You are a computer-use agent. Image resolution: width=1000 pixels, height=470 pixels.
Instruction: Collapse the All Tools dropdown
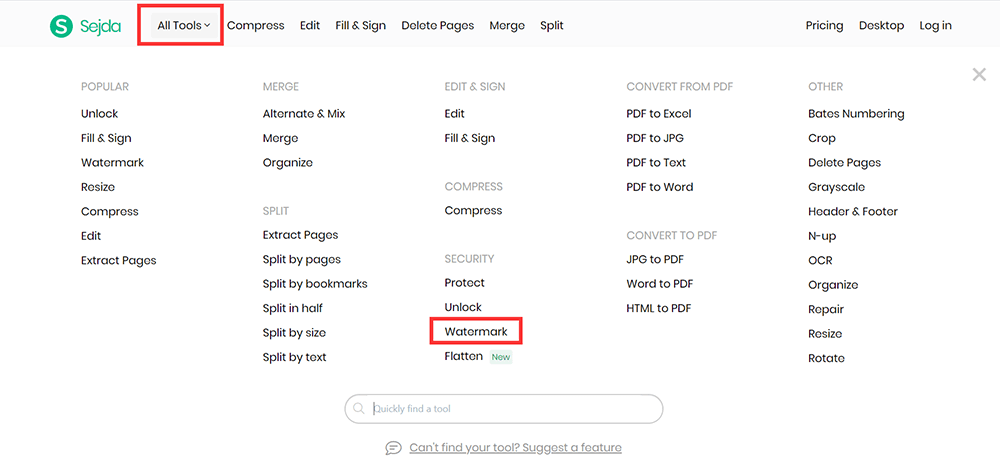(x=183, y=26)
